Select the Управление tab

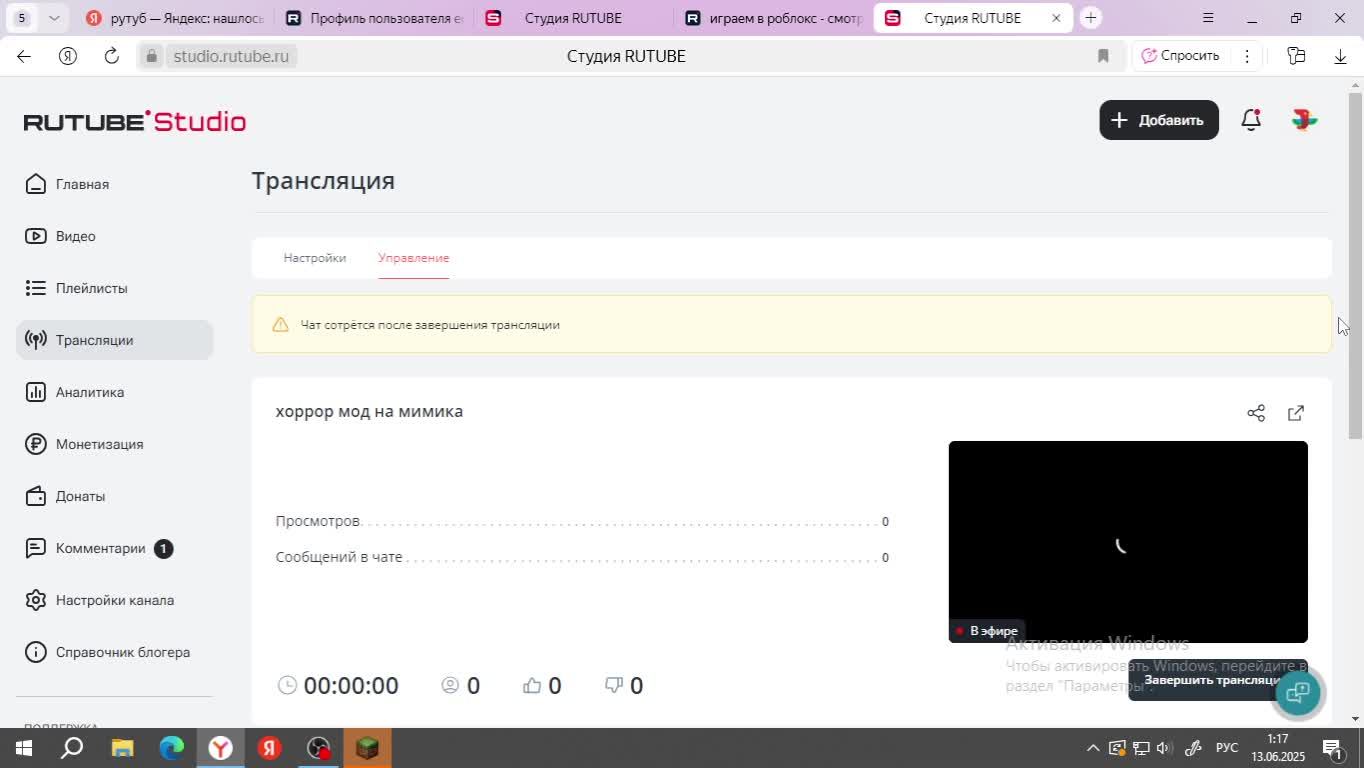coord(413,258)
